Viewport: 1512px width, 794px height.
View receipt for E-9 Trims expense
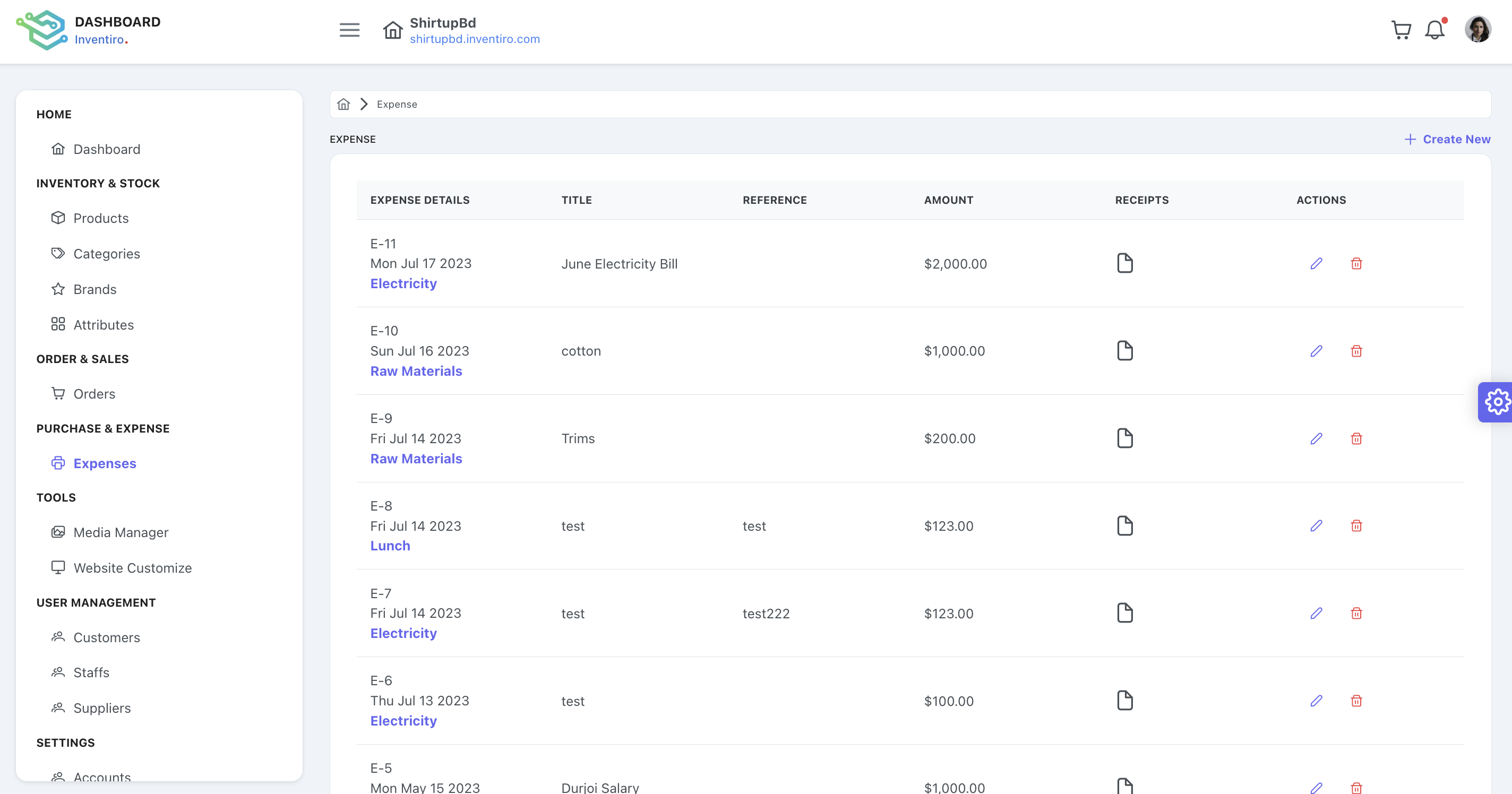pyautogui.click(x=1124, y=438)
